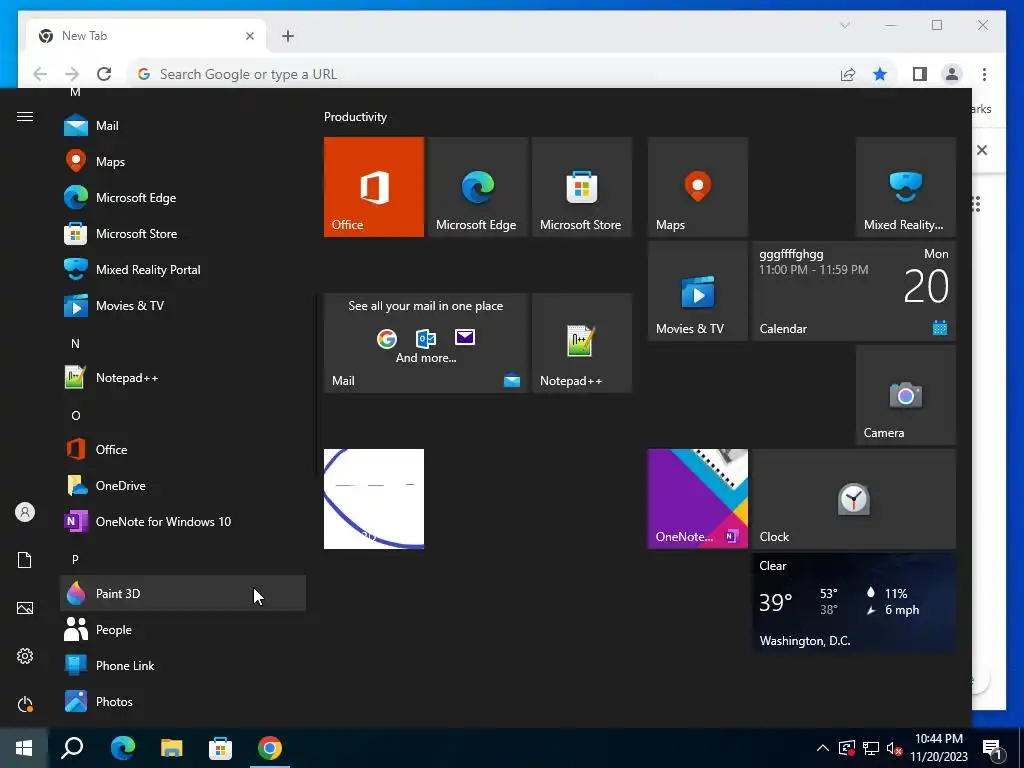
Task: Open Settings gear in Start sidebar
Action: coord(25,656)
